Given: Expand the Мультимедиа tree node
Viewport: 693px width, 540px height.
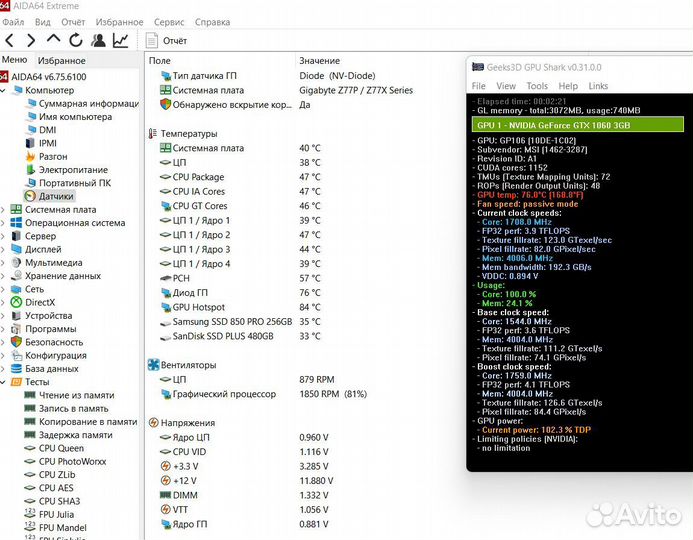Looking at the screenshot, I should [3, 262].
